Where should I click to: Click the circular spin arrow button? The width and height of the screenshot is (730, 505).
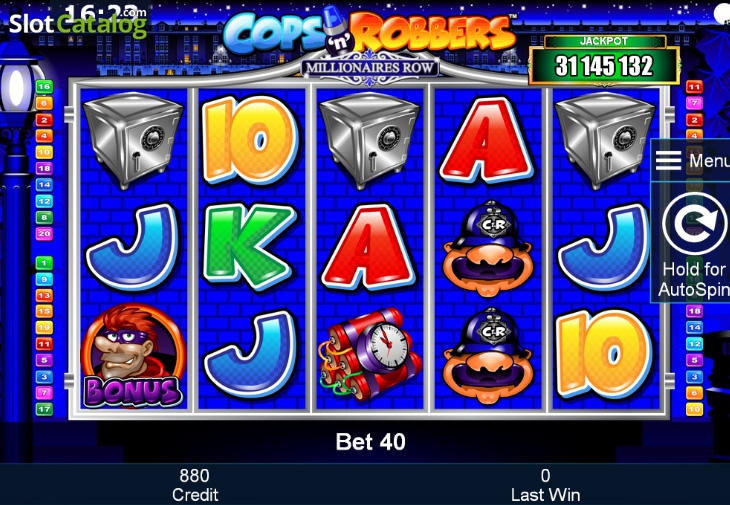tap(694, 224)
